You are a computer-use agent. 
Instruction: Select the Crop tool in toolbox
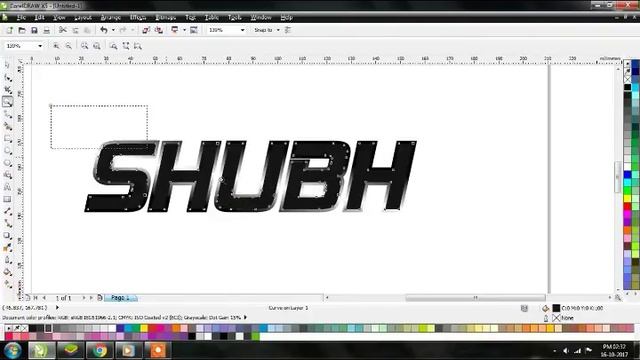click(x=7, y=90)
